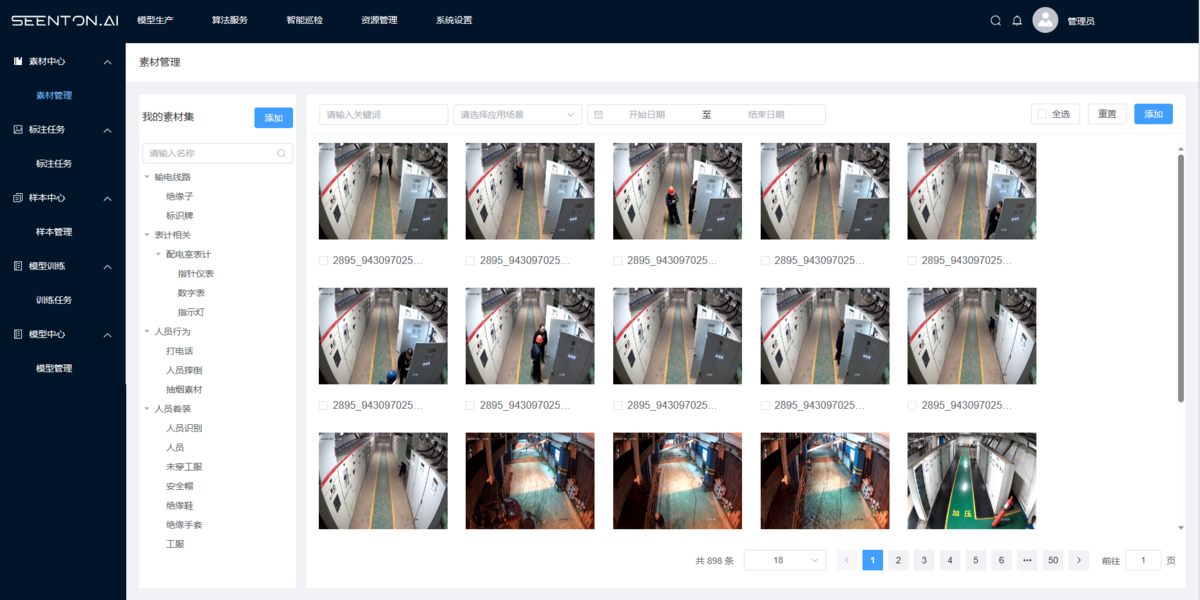1200x600 pixels.
Task: Focus the 请输入关键词 search field
Action: click(x=384, y=114)
